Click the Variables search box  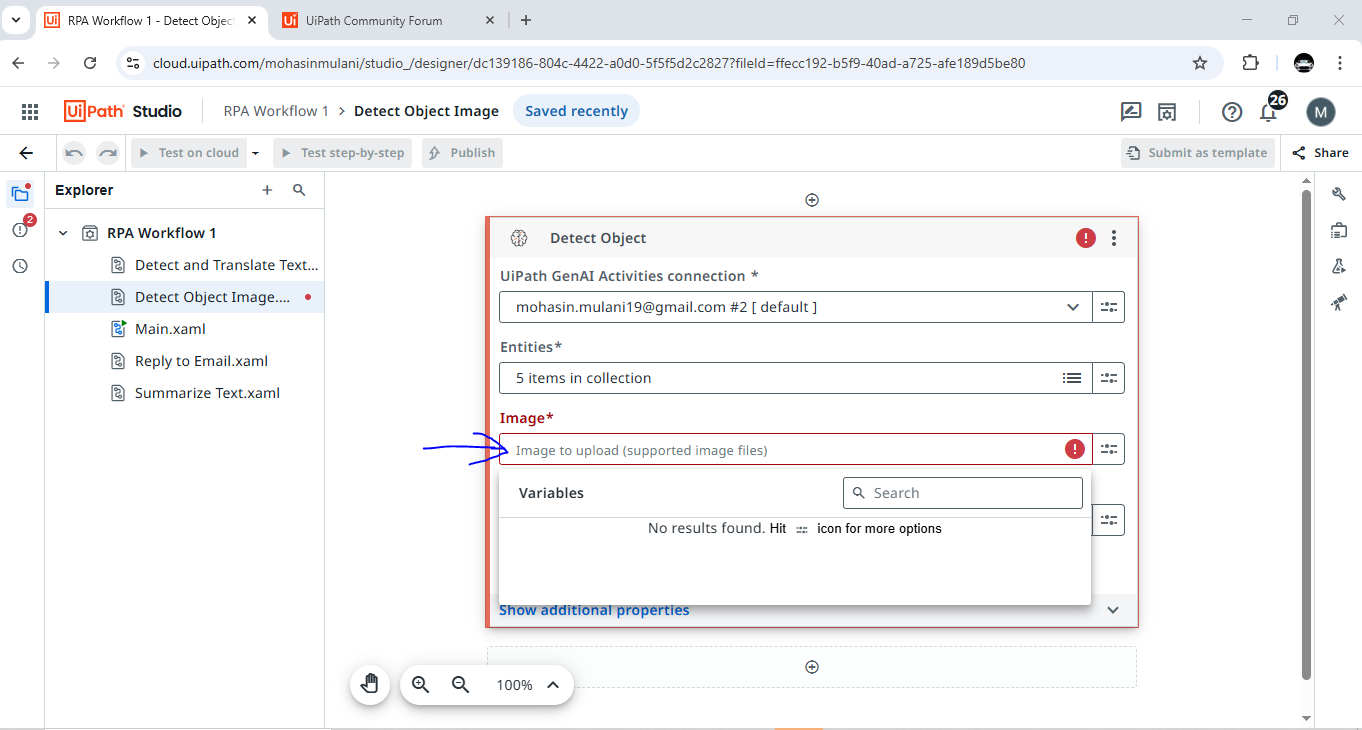tap(963, 493)
